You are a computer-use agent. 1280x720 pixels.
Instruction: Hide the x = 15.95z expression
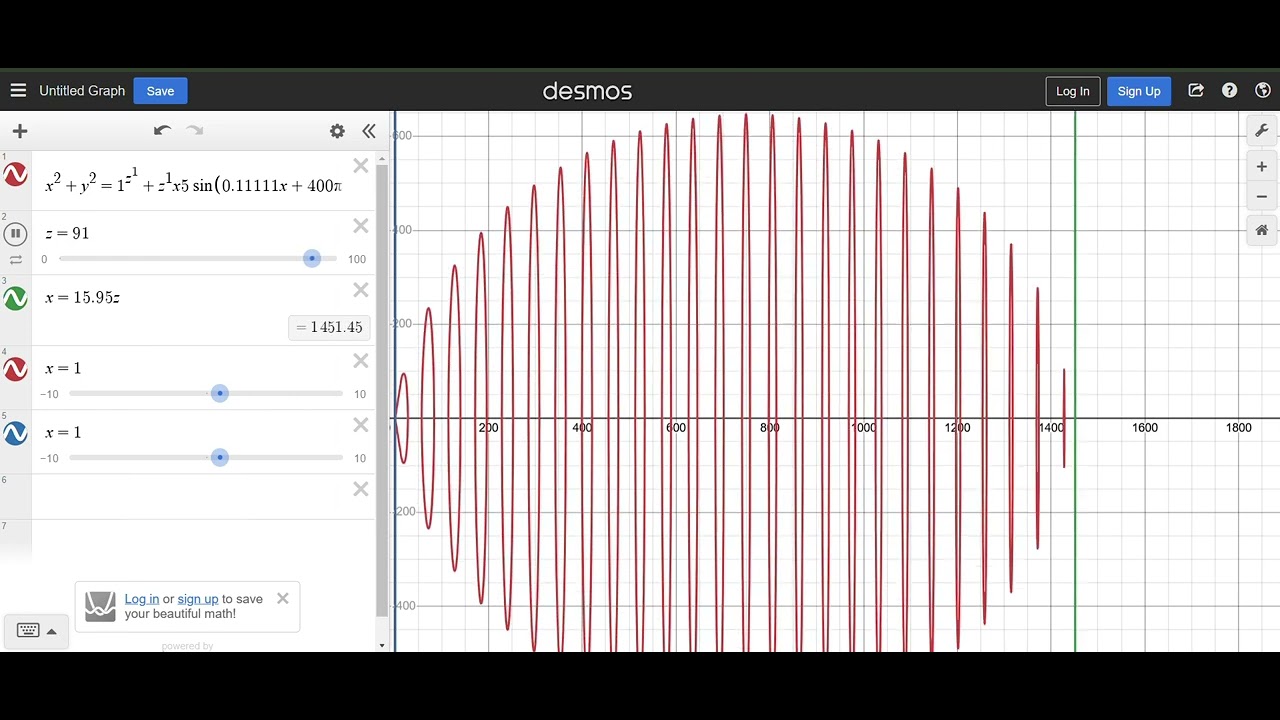point(15,298)
